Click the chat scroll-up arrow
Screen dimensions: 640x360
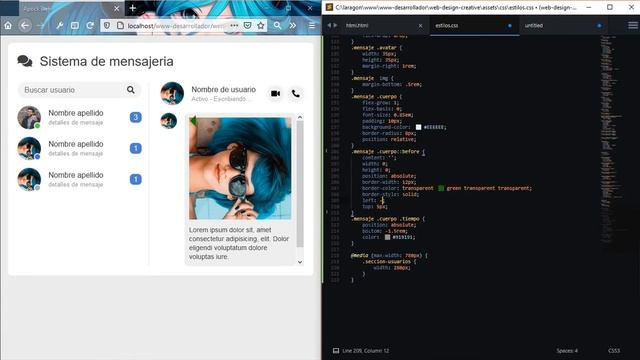[x=300, y=117]
